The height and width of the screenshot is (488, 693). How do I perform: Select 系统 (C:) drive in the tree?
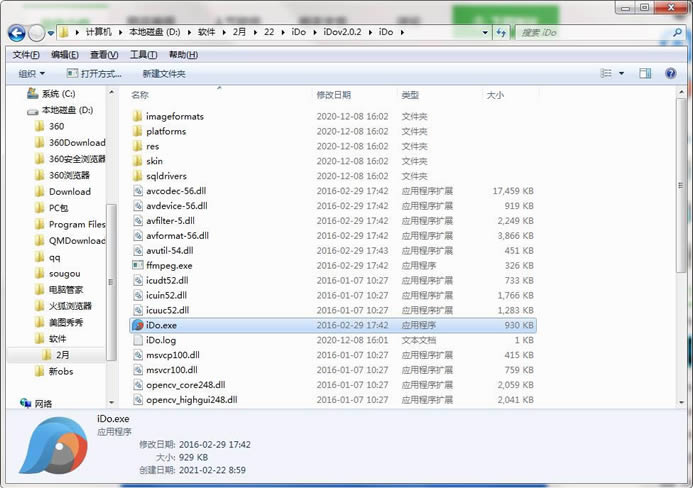[51, 94]
